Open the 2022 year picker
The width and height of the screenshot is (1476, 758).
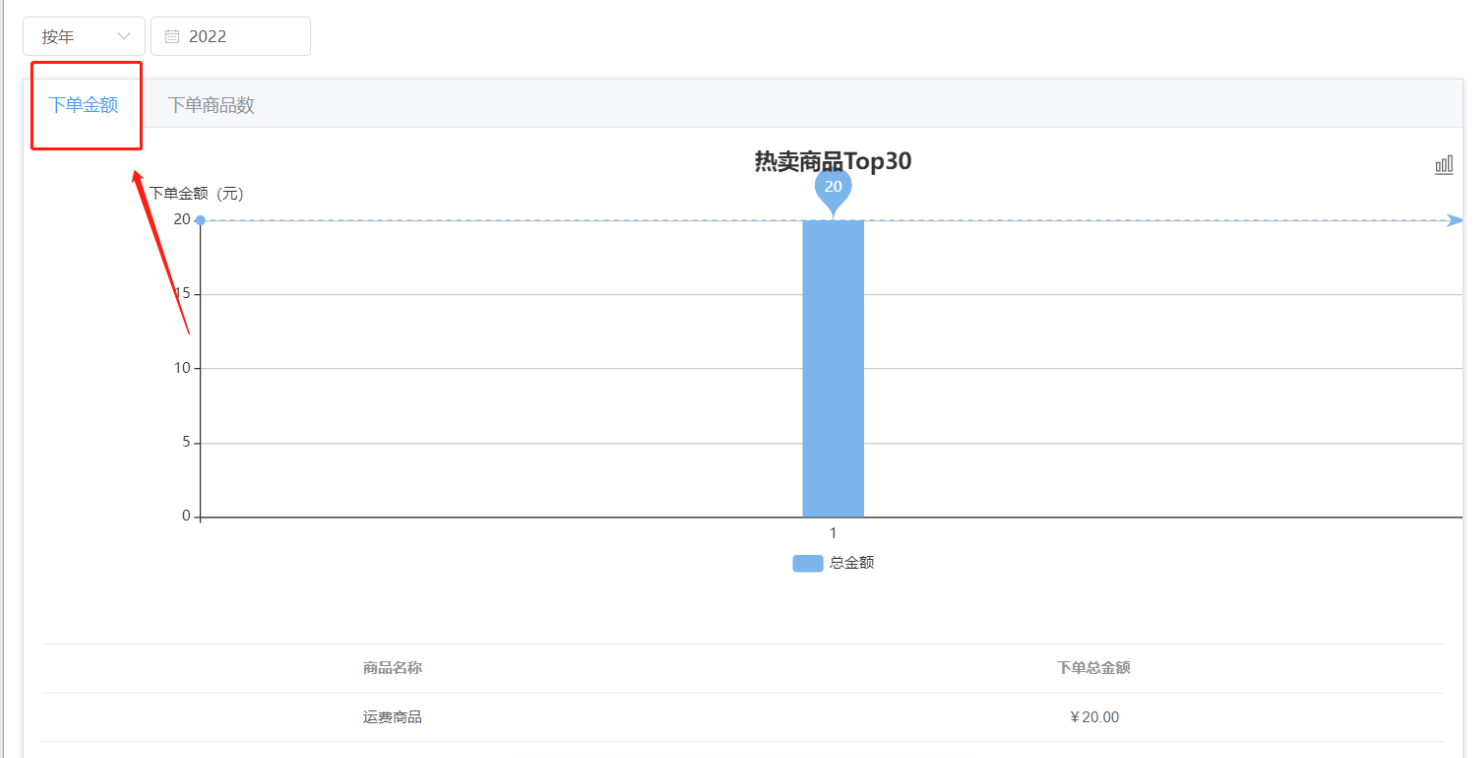(x=230, y=36)
